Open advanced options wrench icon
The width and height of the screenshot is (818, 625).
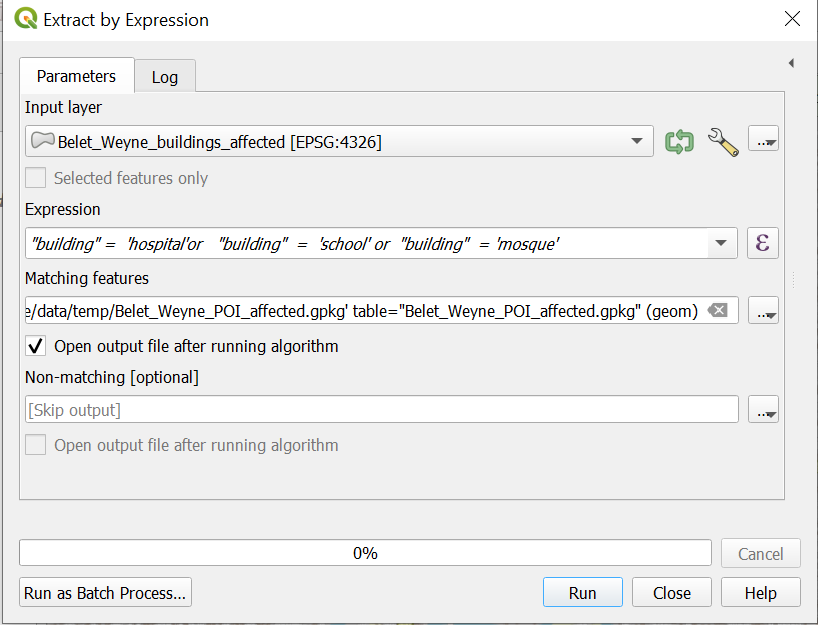722,141
